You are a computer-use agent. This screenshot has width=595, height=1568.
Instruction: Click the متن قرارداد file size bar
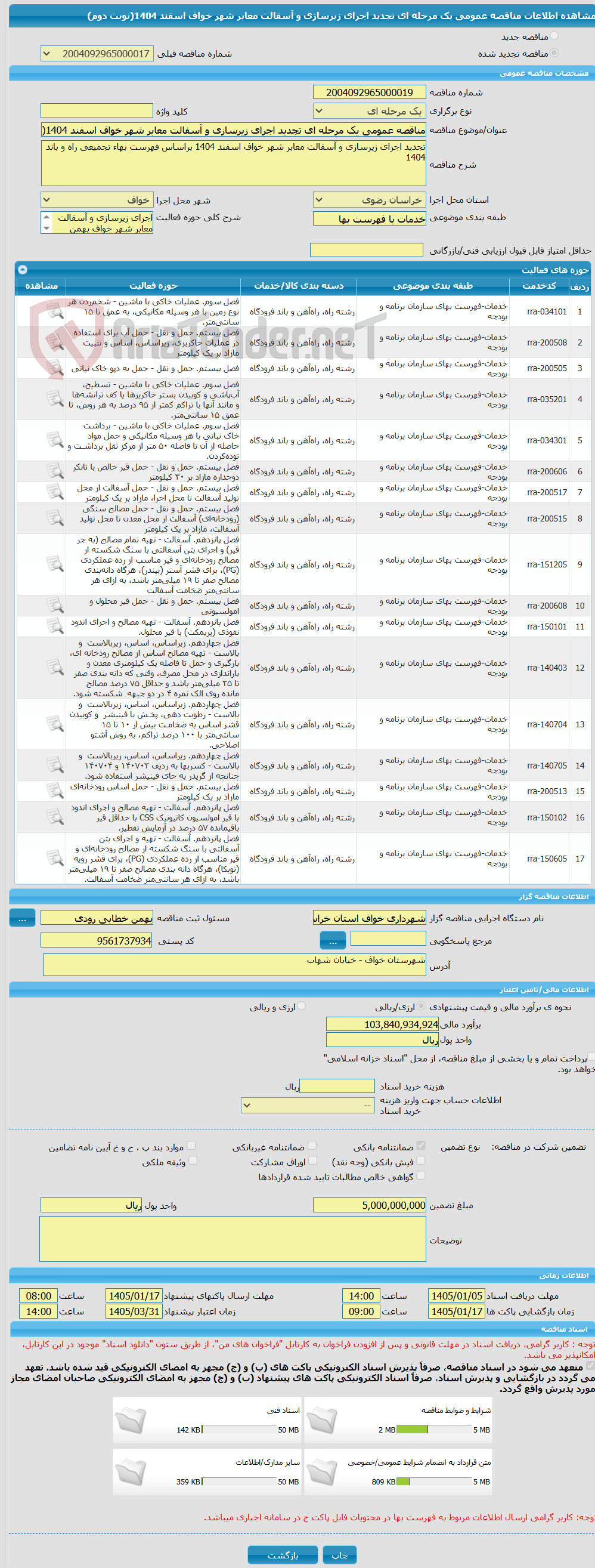pyautogui.click(x=435, y=1481)
